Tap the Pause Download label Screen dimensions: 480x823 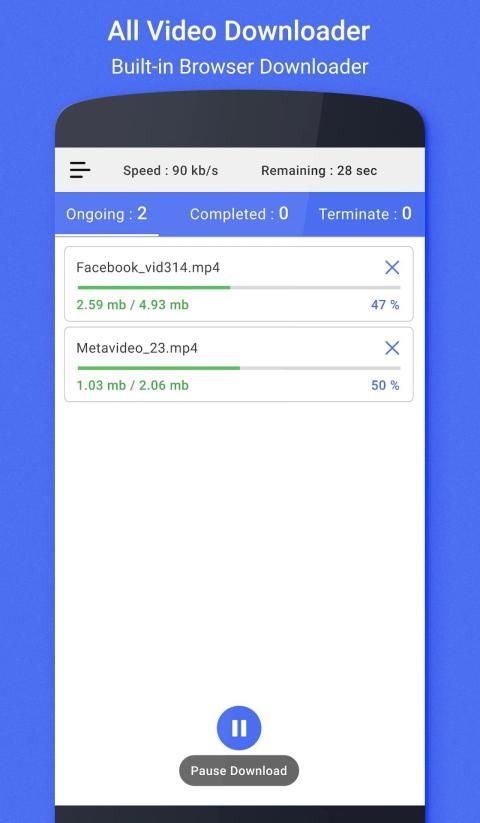[x=239, y=771]
